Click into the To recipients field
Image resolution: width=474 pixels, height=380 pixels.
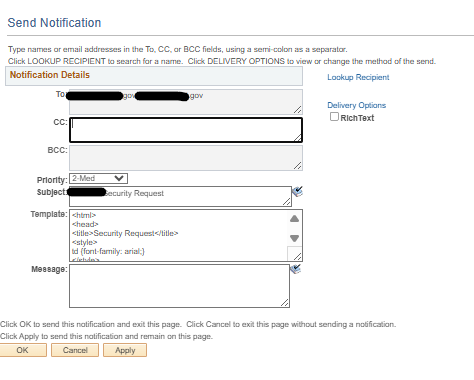186,102
